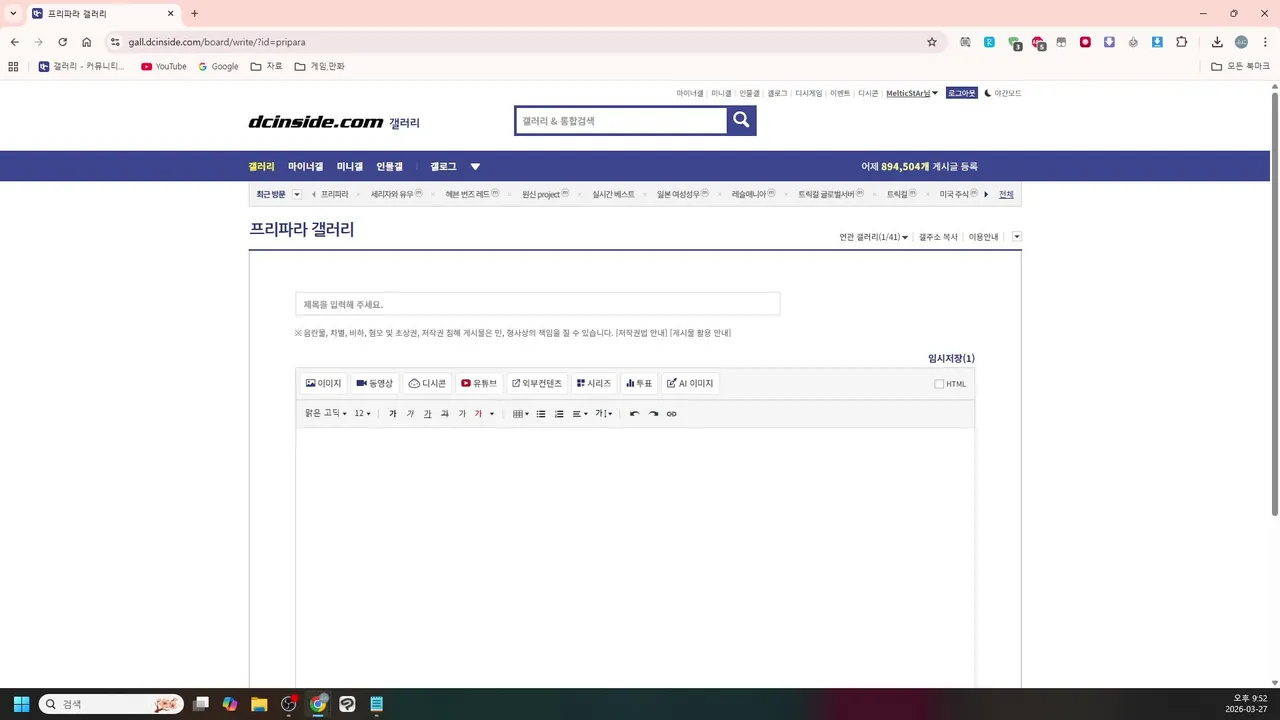Screen dimensions: 1280x720
Task: Insert a hyperlink with the link icon
Action: click(671, 414)
